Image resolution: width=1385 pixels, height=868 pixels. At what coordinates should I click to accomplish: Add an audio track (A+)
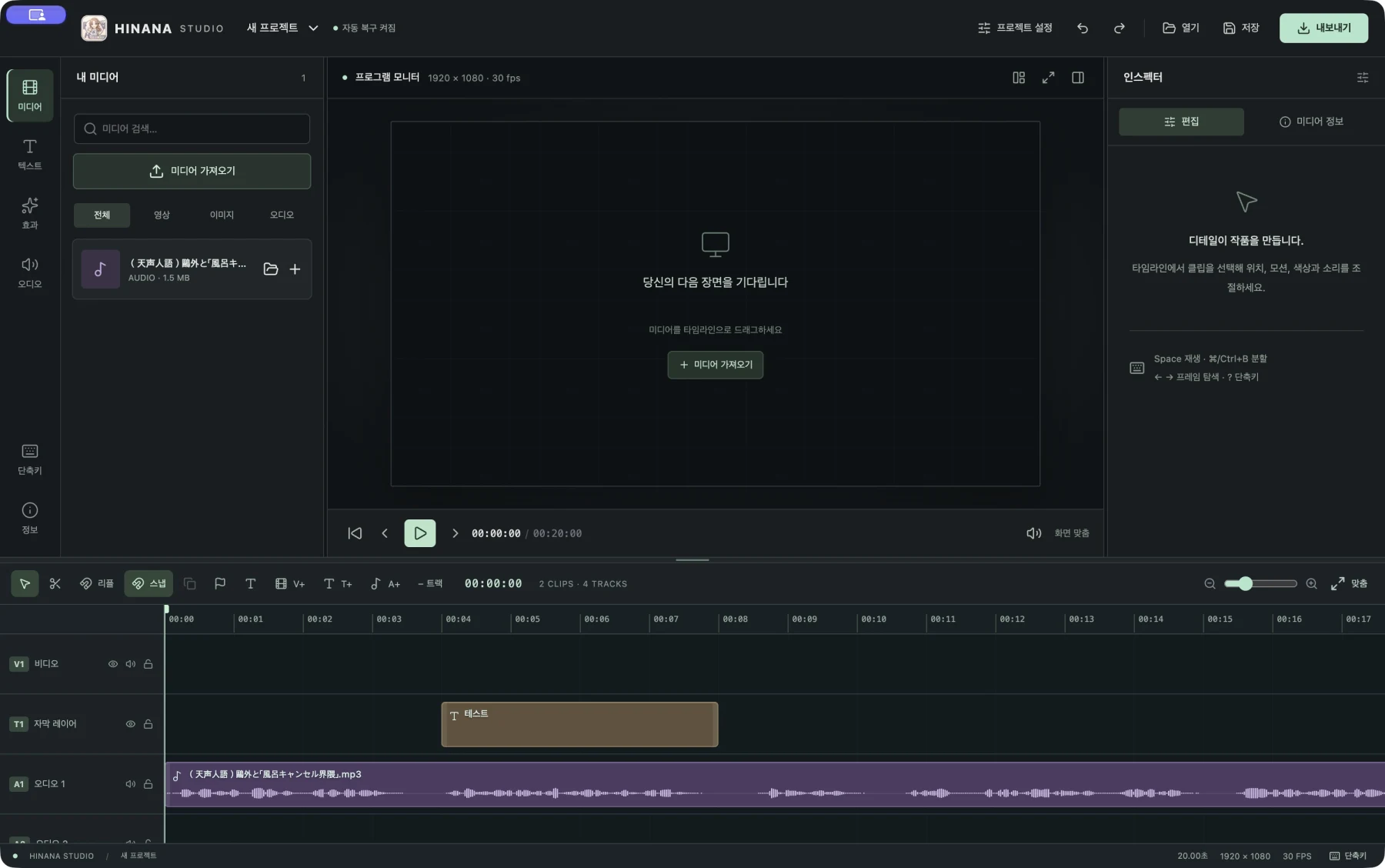[x=385, y=583]
